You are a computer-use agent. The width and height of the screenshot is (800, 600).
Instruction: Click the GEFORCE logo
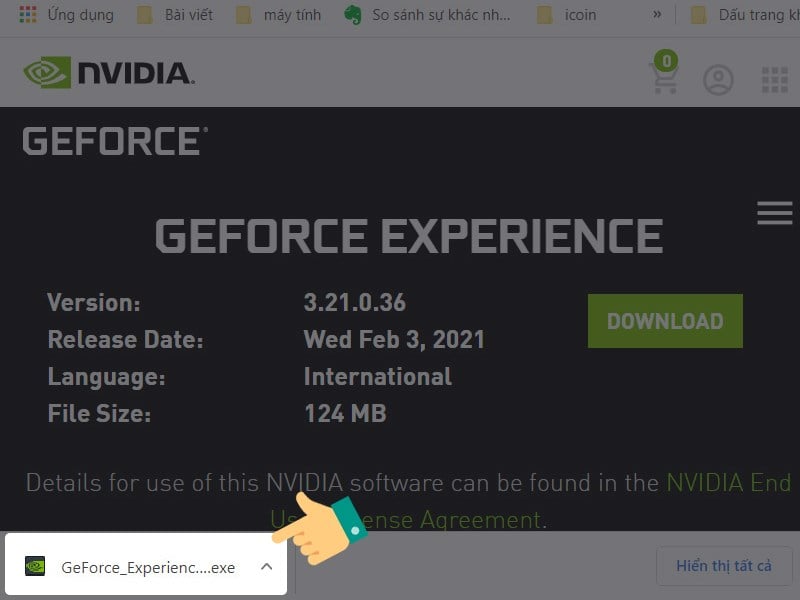click(115, 141)
